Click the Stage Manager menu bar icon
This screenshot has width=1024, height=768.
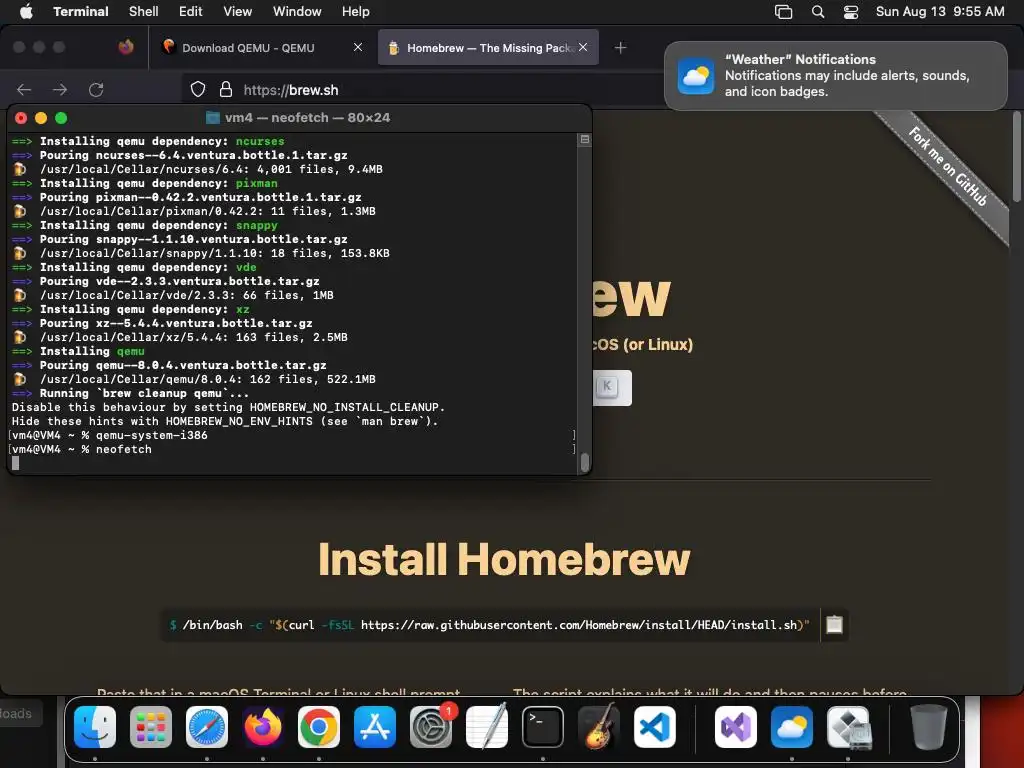point(783,11)
